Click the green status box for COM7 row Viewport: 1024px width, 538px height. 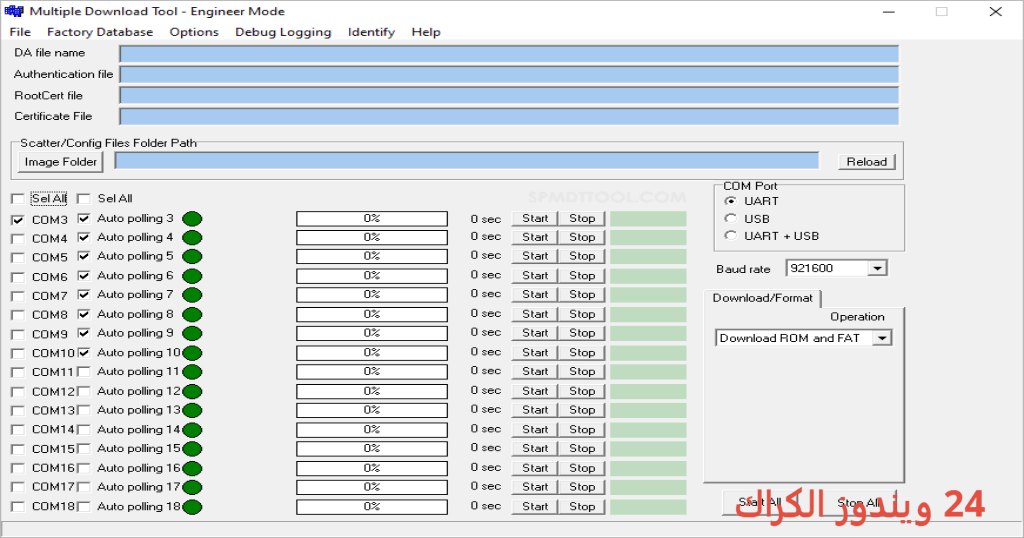(x=648, y=295)
